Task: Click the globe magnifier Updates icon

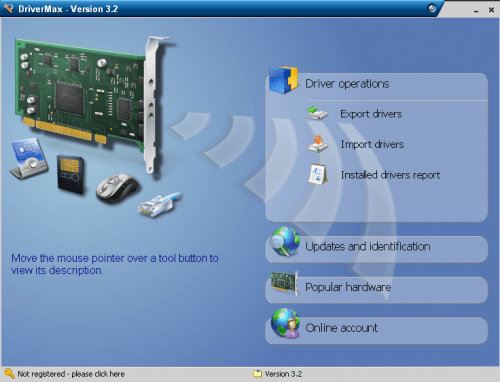Action: click(284, 242)
